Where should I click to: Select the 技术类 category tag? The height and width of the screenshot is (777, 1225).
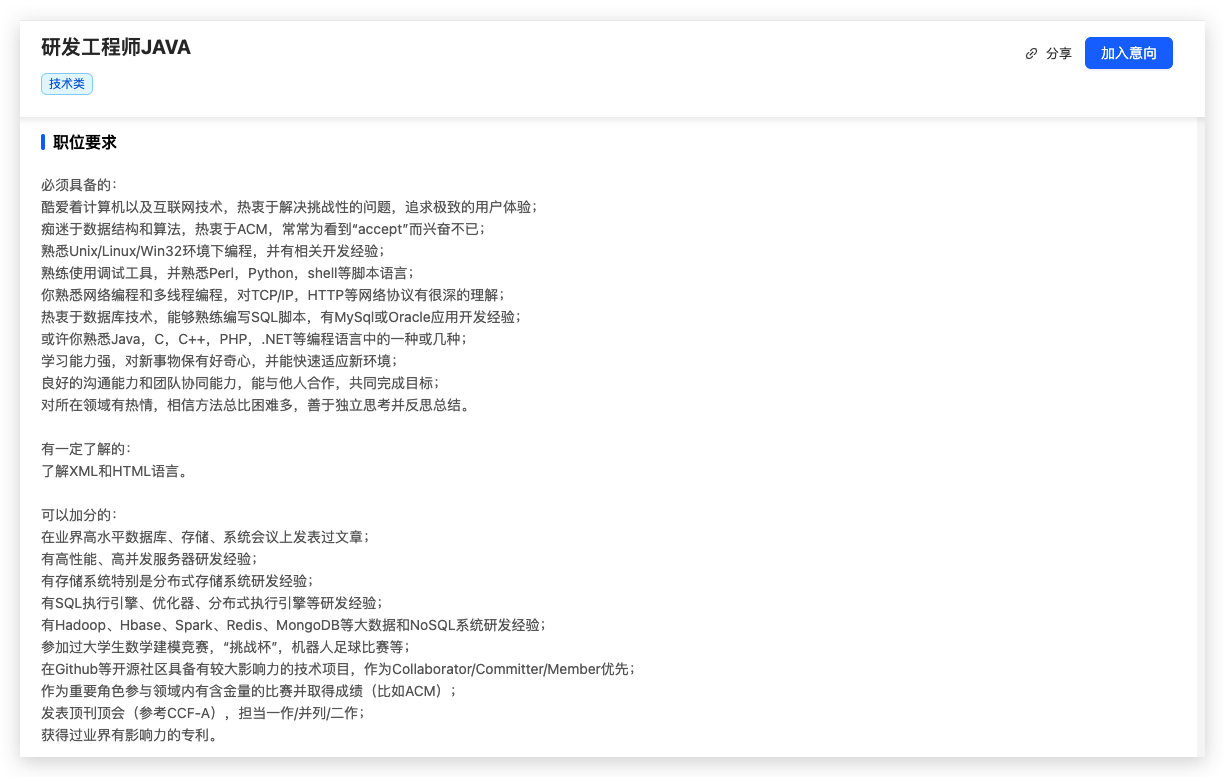click(x=67, y=84)
